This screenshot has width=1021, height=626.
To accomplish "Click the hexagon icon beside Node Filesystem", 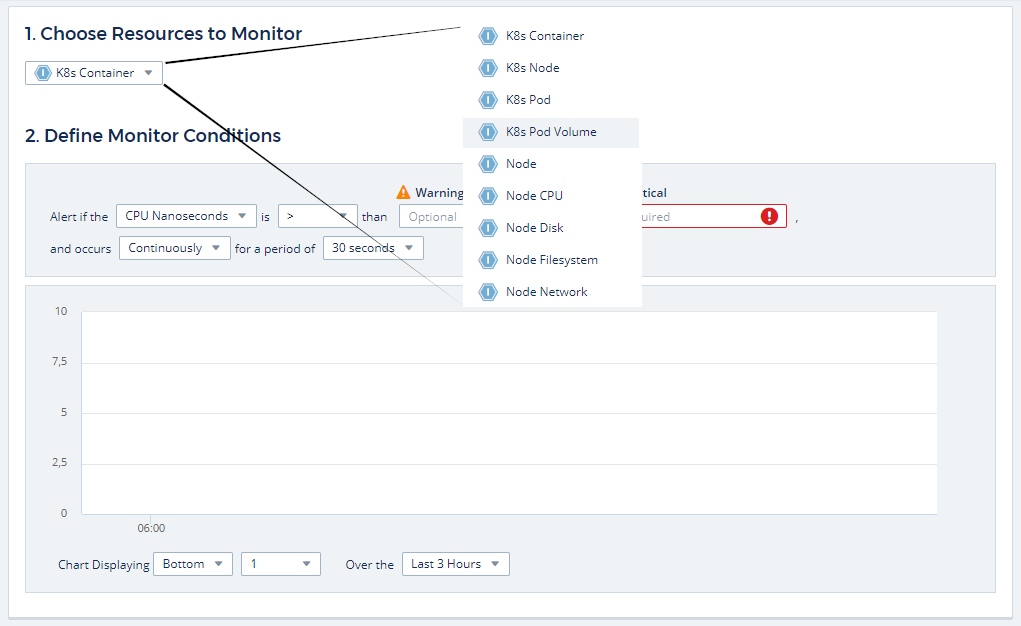I will click(x=488, y=260).
